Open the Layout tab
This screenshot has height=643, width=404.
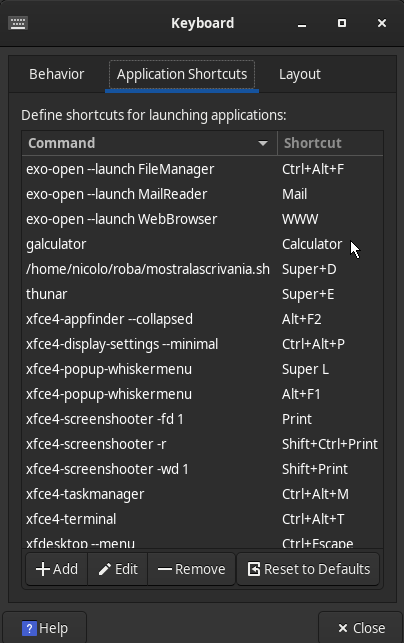[300, 74]
